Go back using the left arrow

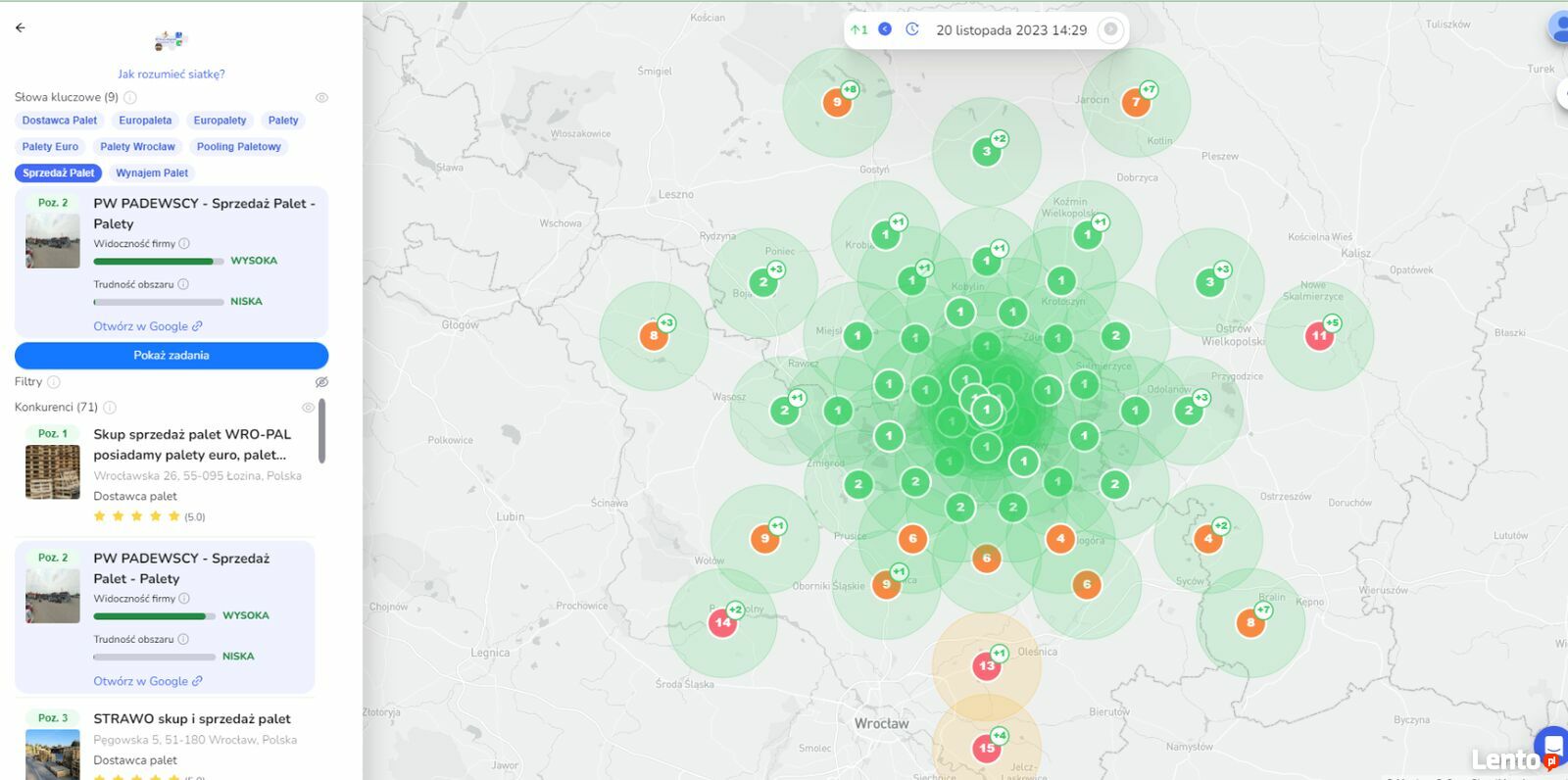click(x=21, y=27)
